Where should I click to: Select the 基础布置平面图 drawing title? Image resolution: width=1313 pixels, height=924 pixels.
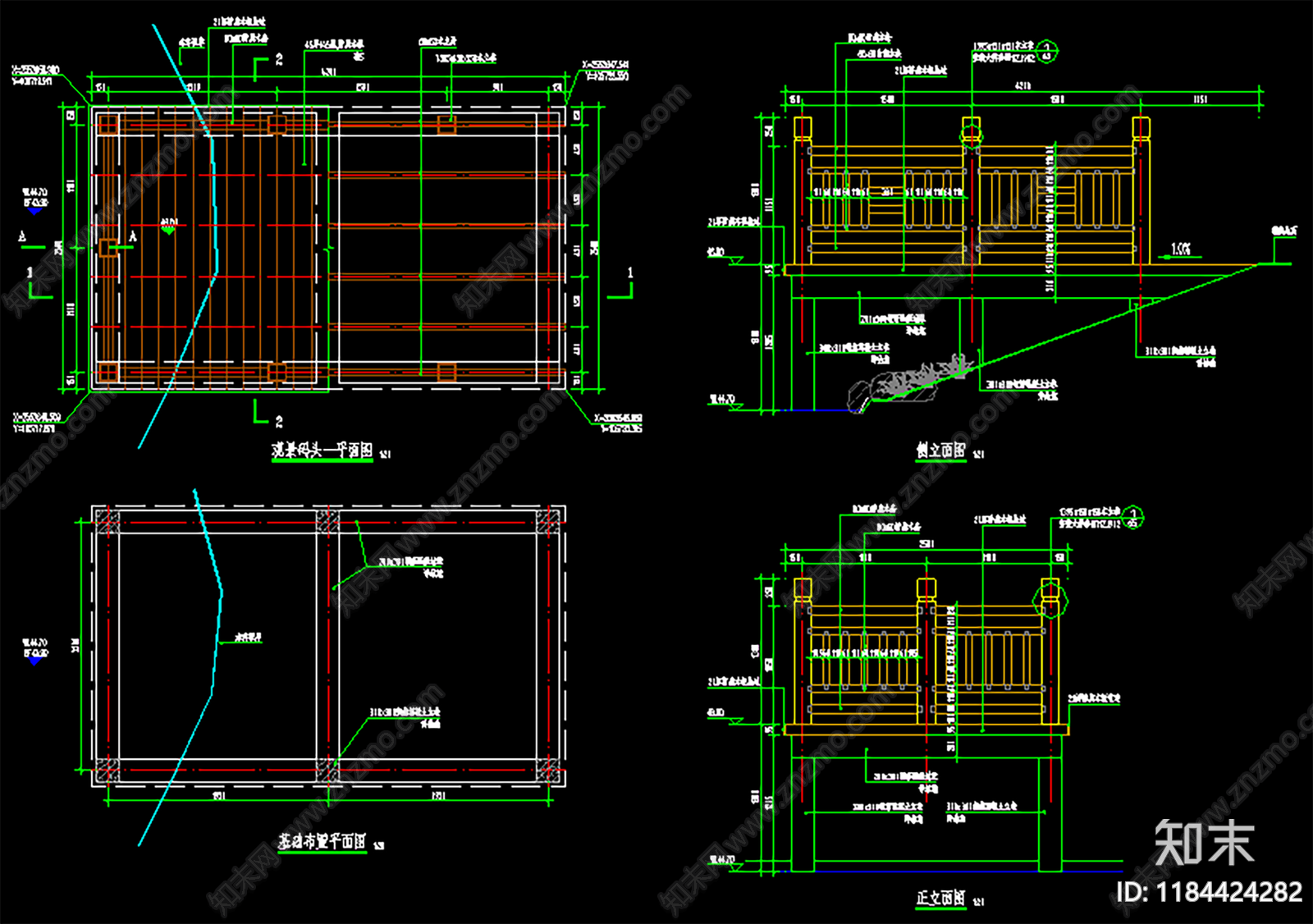(x=322, y=842)
